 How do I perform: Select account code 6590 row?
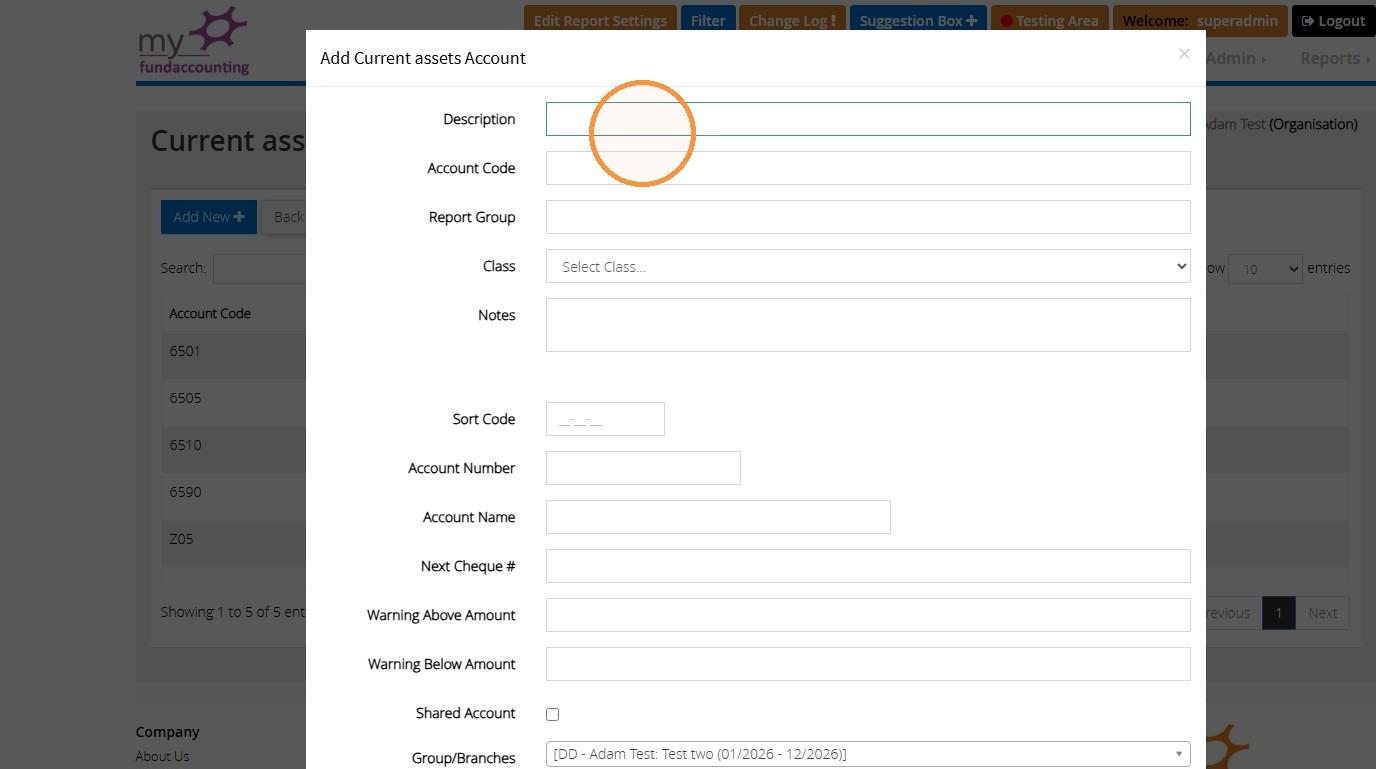[755, 496]
